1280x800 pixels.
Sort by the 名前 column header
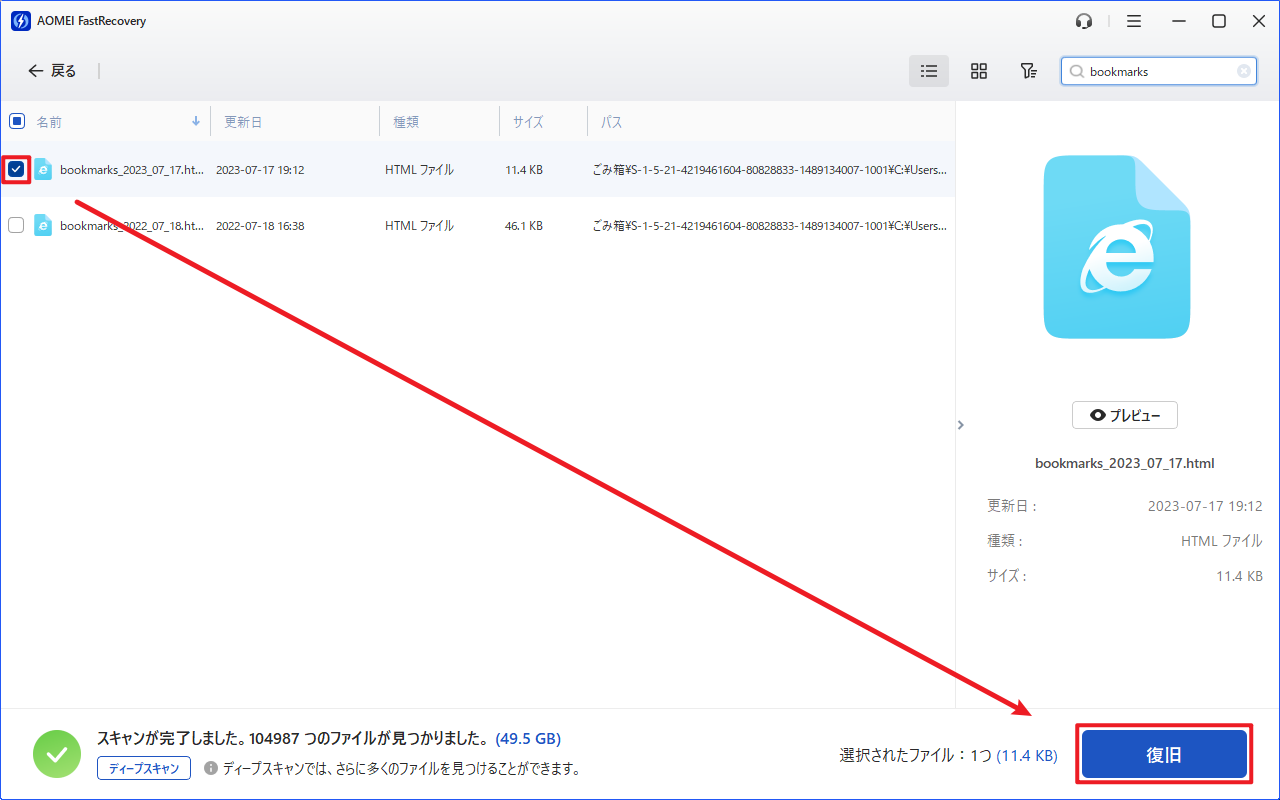click(x=49, y=122)
